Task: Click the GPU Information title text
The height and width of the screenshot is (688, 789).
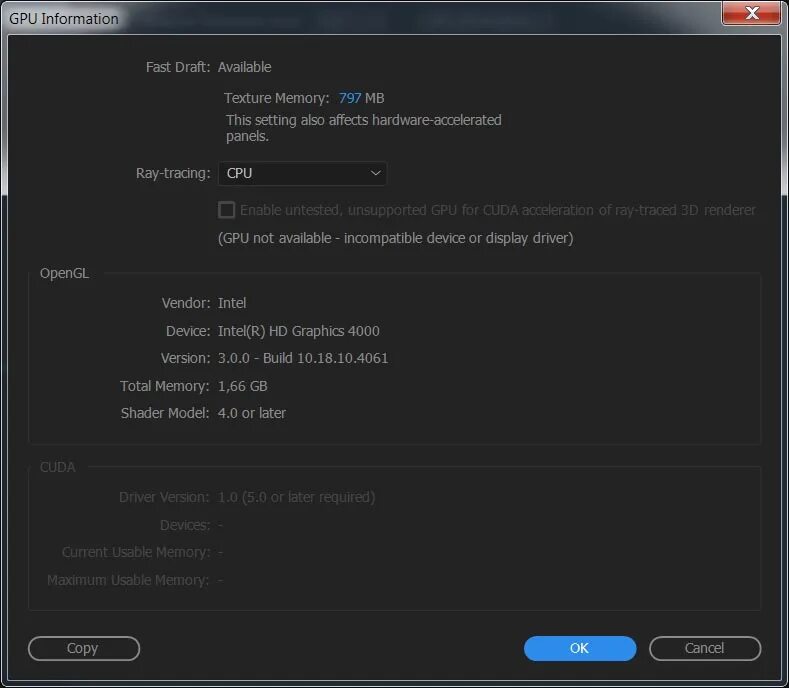Action: click(x=64, y=19)
